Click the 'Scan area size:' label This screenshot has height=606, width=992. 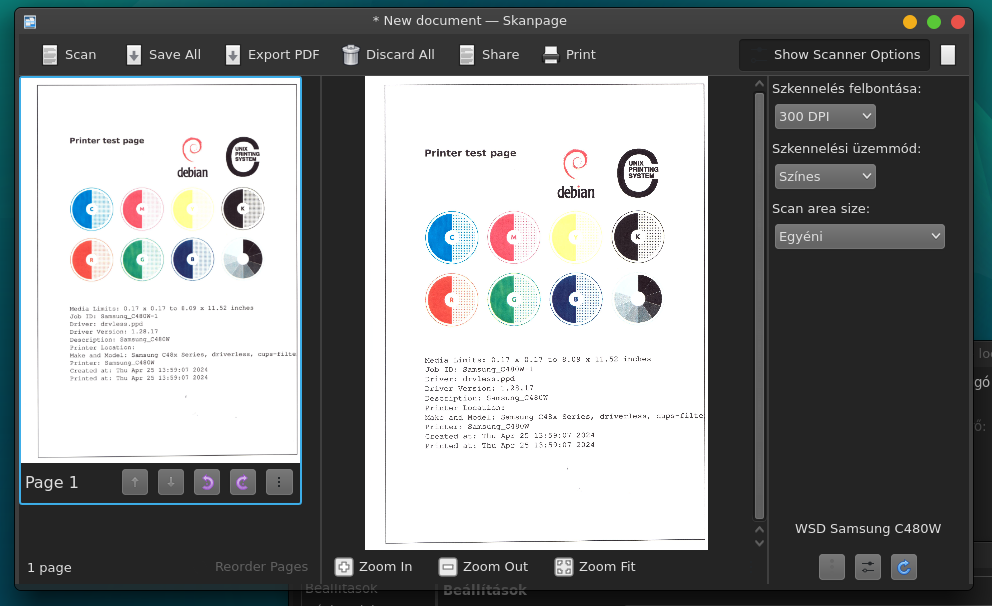click(821, 208)
